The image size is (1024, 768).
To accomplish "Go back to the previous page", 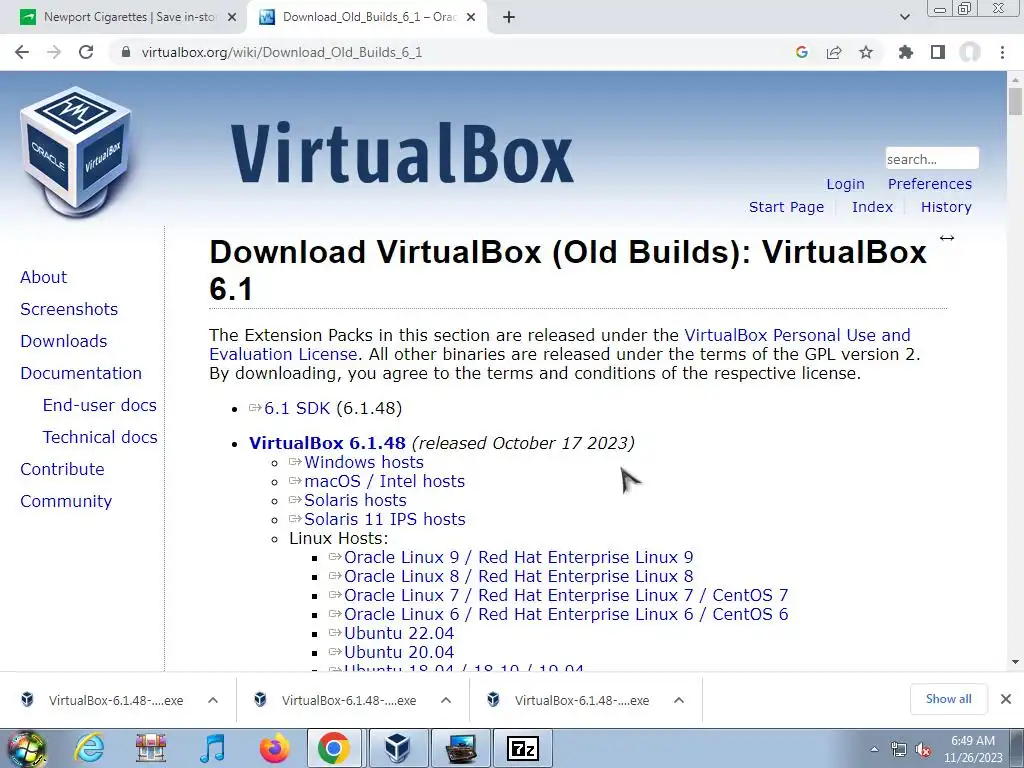I will coord(22,52).
